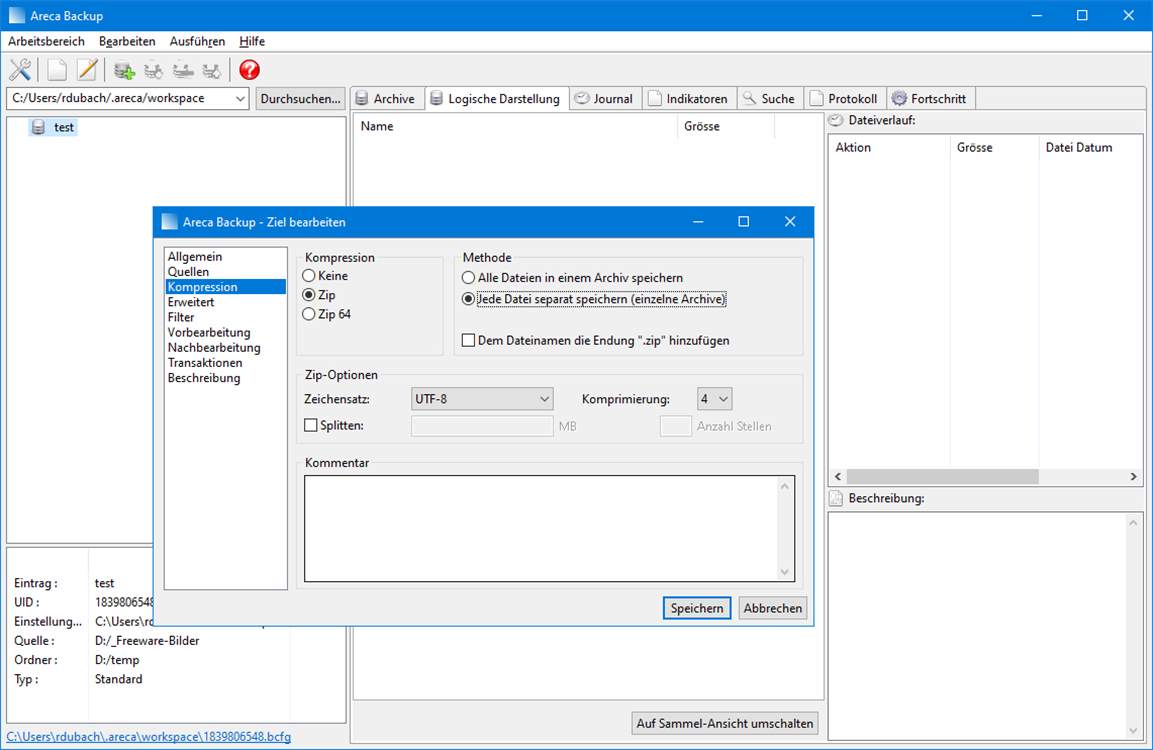This screenshot has height=750, width=1153.
Task: Click the Suche tab's magnifier icon
Action: [749, 99]
